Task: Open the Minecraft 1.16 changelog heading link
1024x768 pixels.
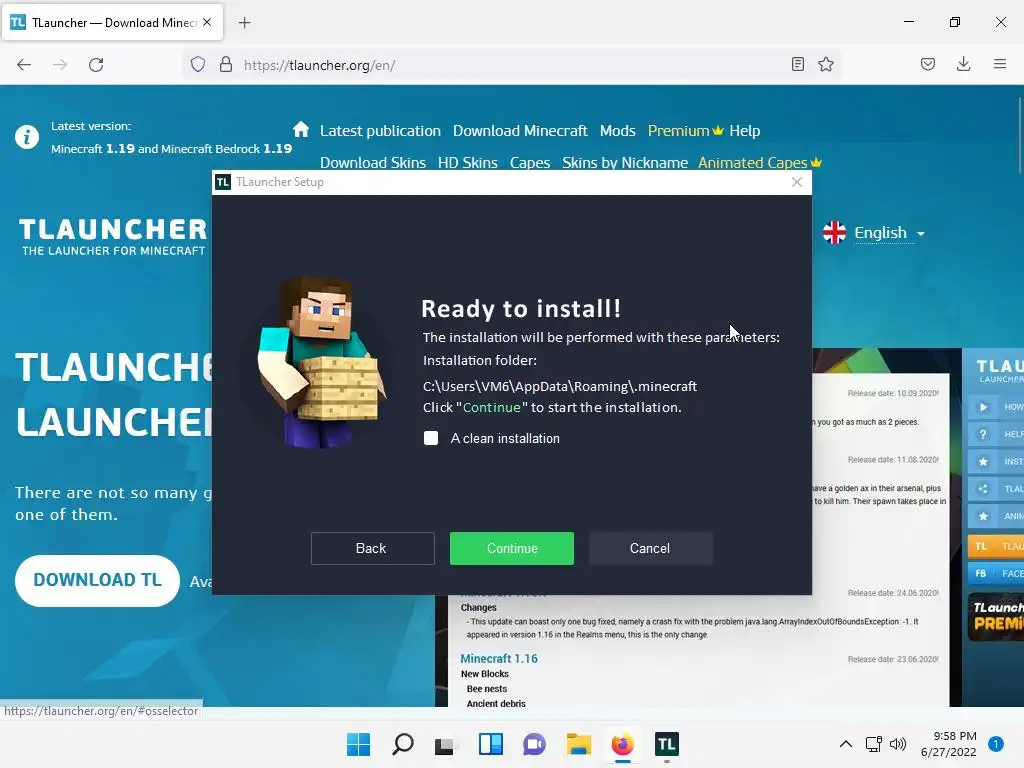Action: pyautogui.click(x=499, y=658)
